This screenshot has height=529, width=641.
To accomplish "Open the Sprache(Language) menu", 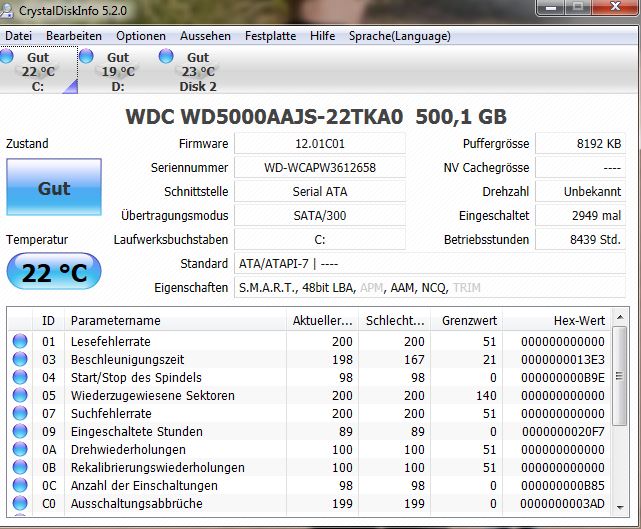I will 400,36.
